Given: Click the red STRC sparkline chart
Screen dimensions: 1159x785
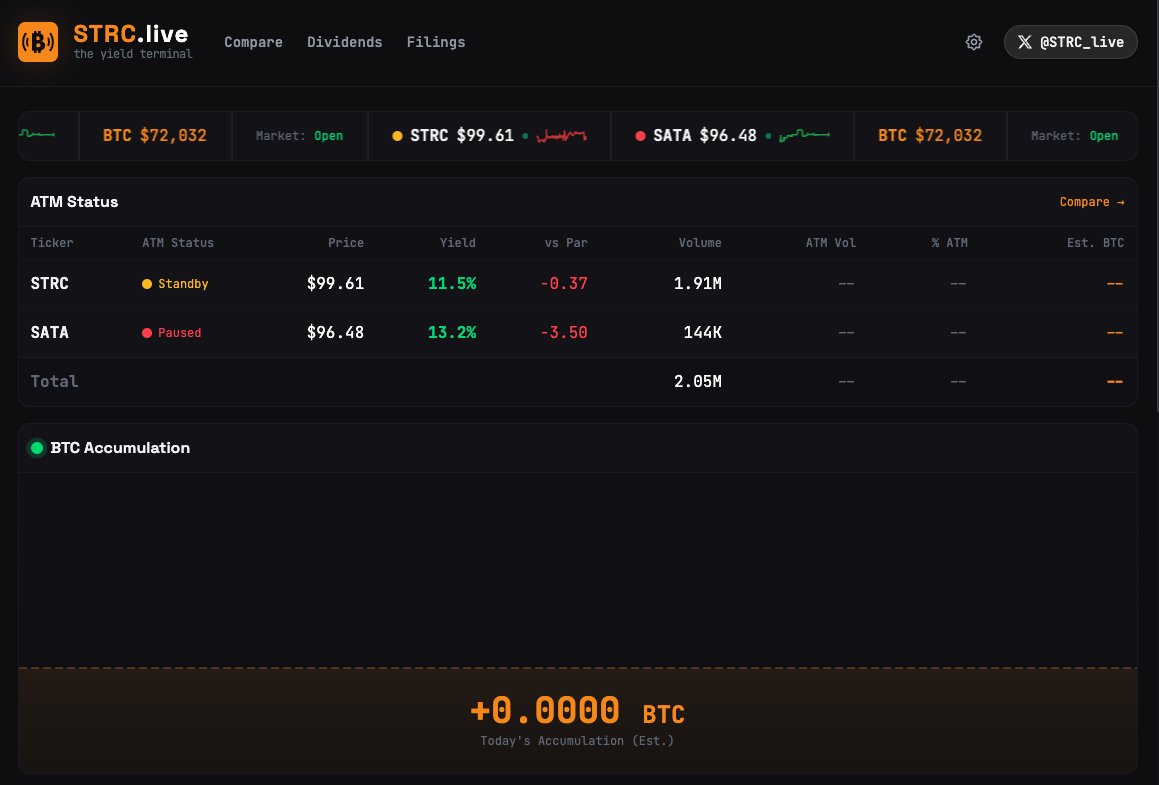Looking at the screenshot, I should pyautogui.click(x=561, y=135).
